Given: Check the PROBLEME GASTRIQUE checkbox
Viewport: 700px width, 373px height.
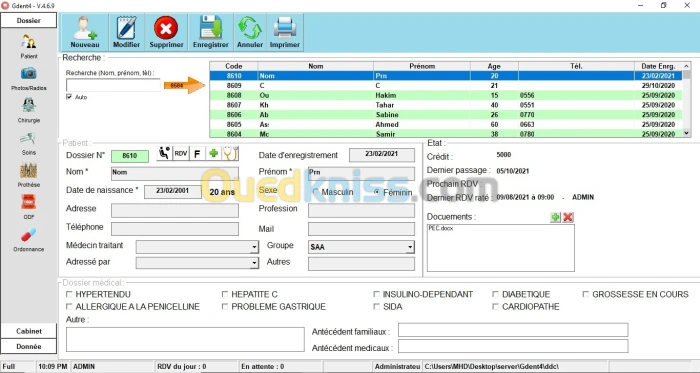Looking at the screenshot, I should click(x=225, y=307).
